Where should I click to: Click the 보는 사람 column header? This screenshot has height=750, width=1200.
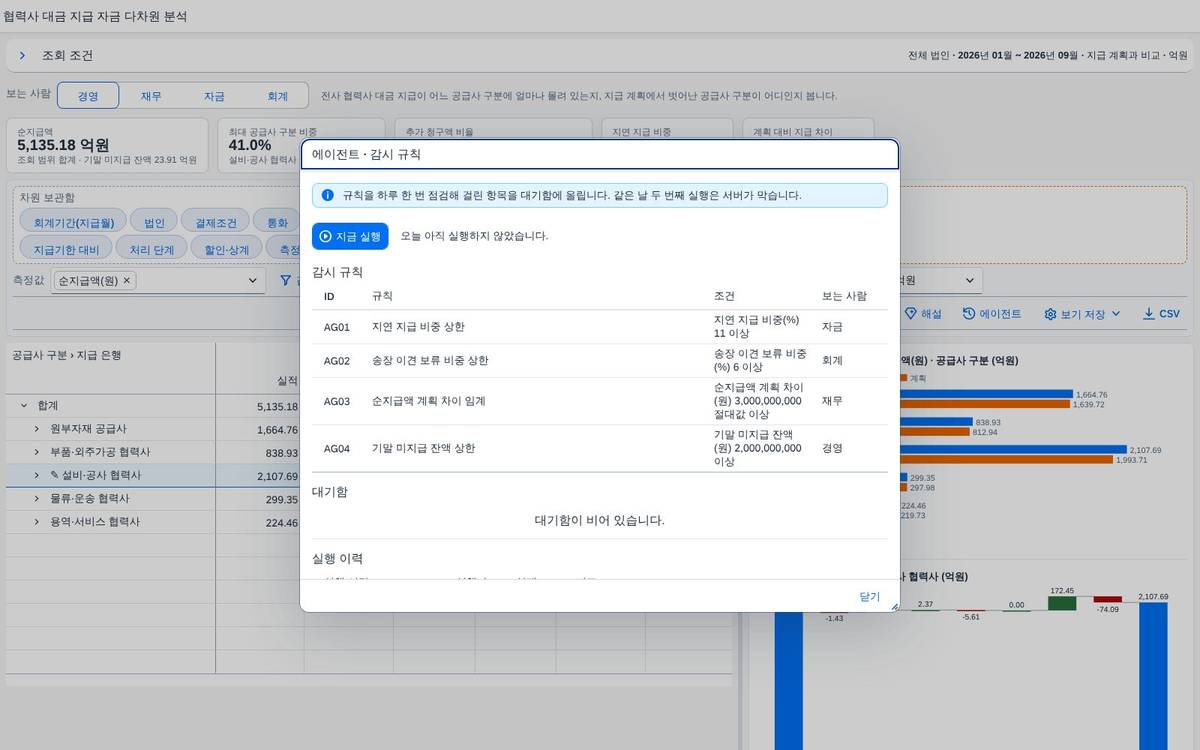click(845, 296)
